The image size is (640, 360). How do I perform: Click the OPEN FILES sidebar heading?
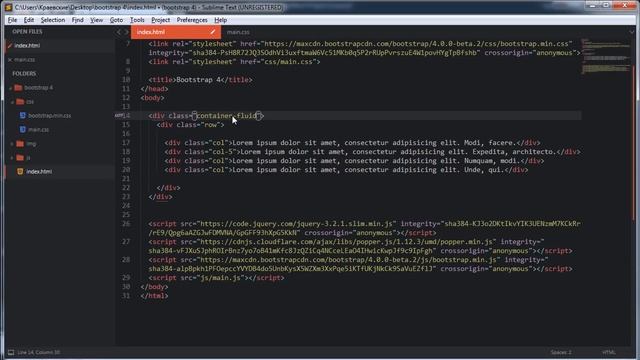(x=27, y=31)
